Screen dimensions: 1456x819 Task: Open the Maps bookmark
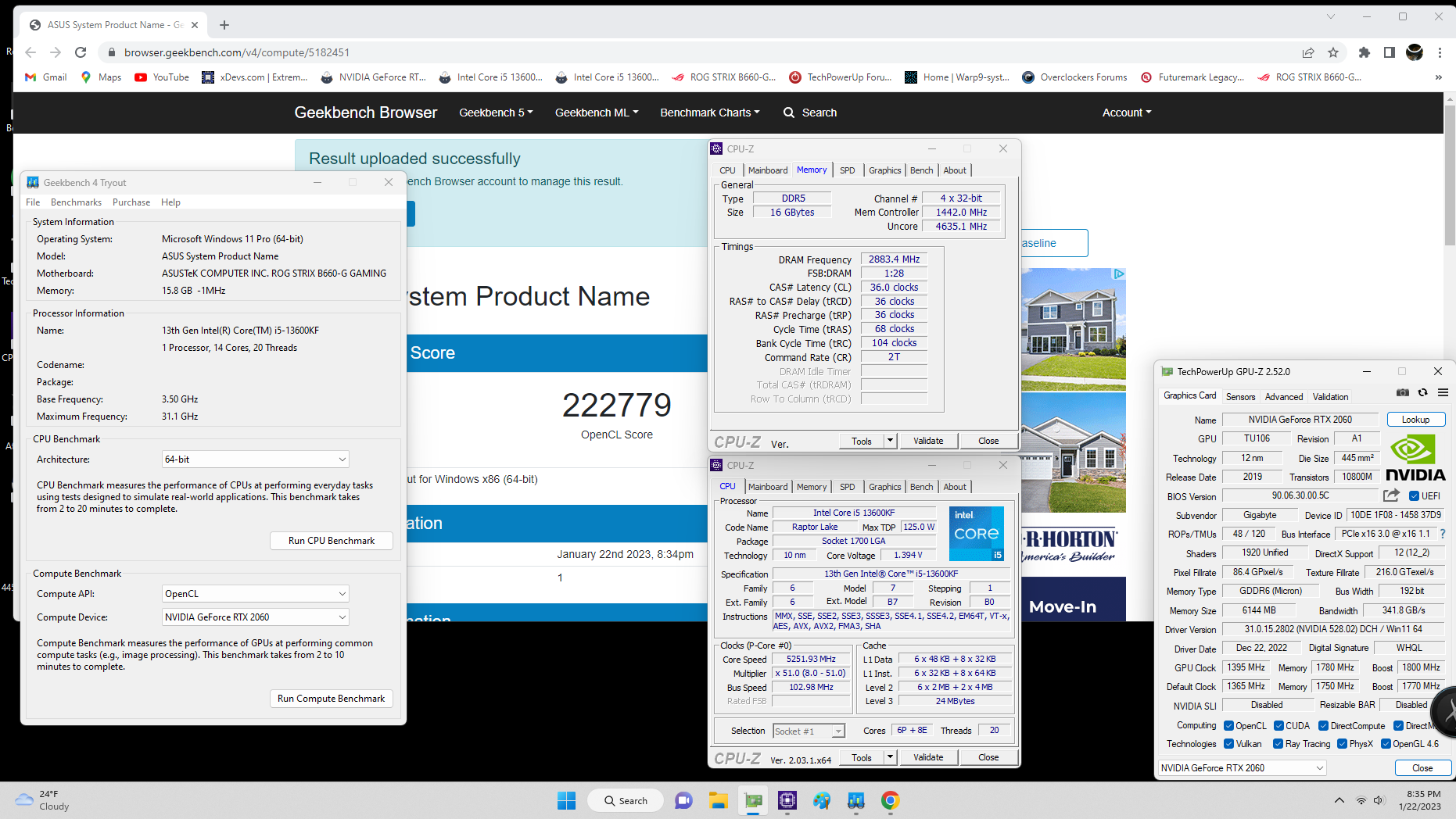[x=101, y=77]
